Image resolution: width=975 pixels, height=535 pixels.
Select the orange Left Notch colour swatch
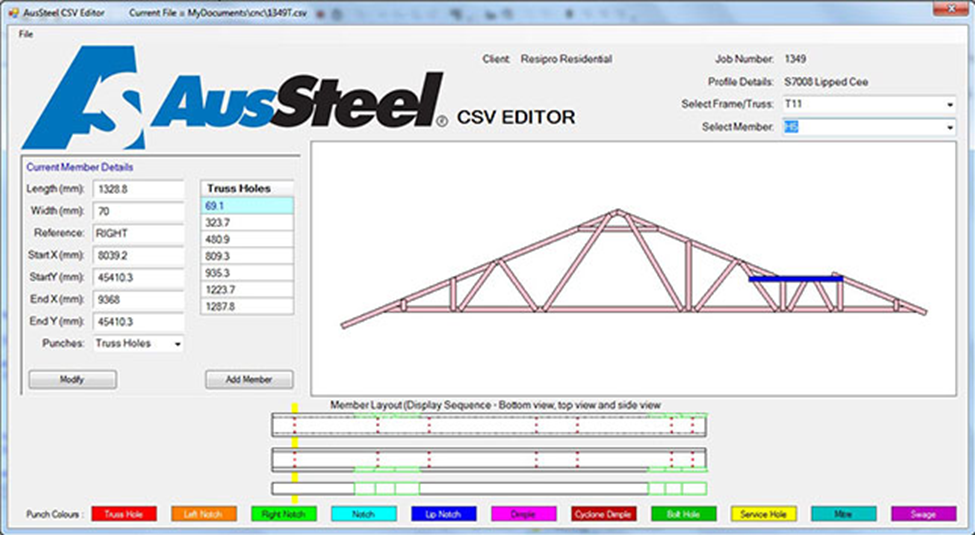(x=204, y=514)
